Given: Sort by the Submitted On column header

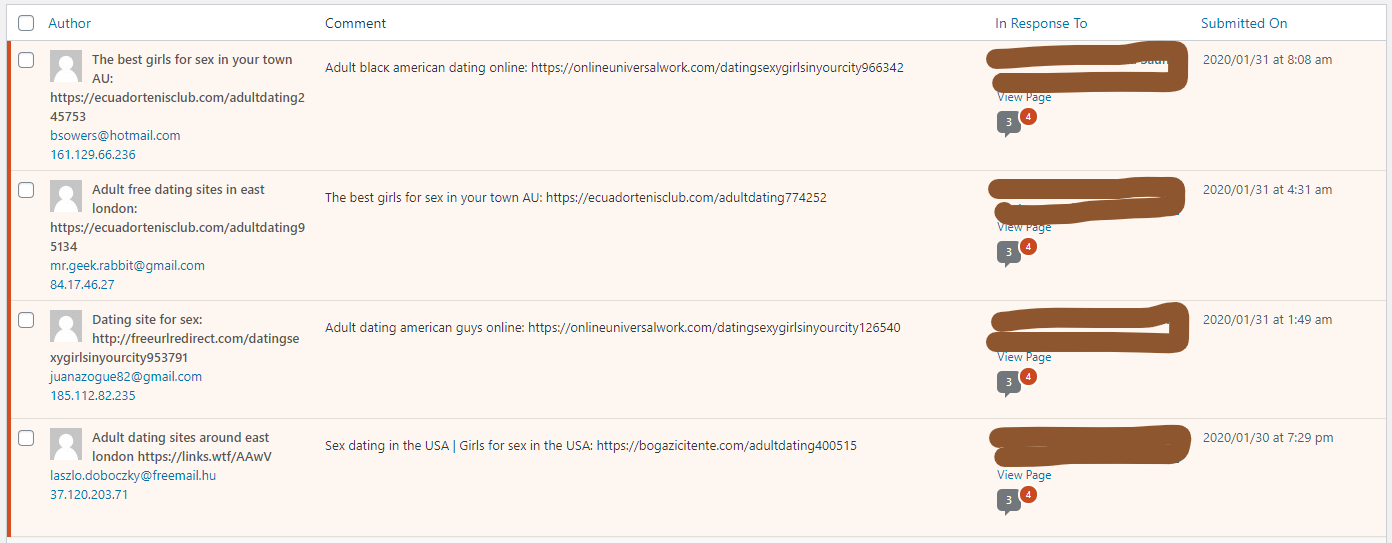Looking at the screenshot, I should click(x=1244, y=23).
